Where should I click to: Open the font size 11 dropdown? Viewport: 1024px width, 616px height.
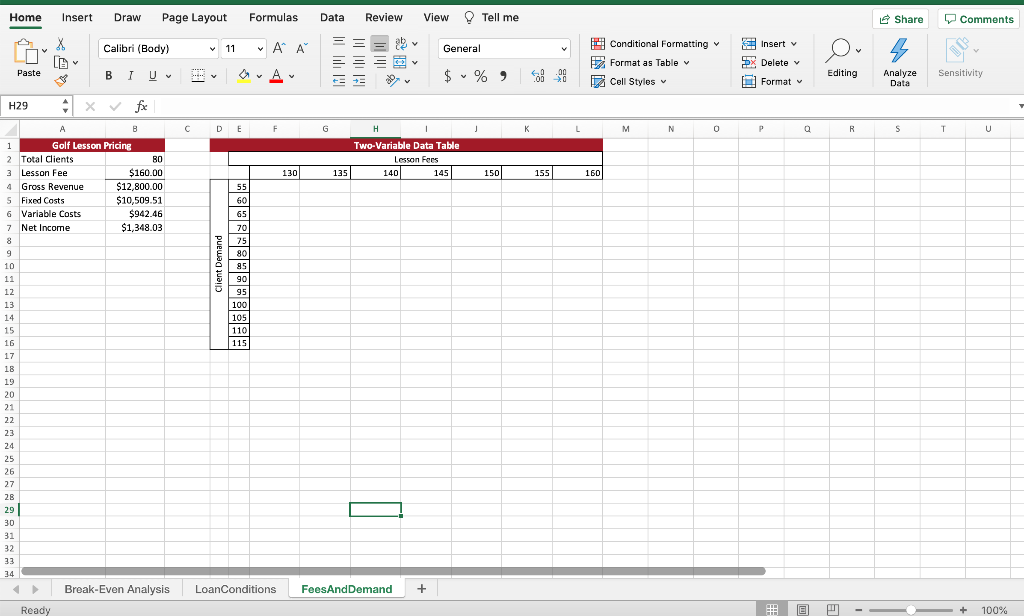[x=260, y=49]
